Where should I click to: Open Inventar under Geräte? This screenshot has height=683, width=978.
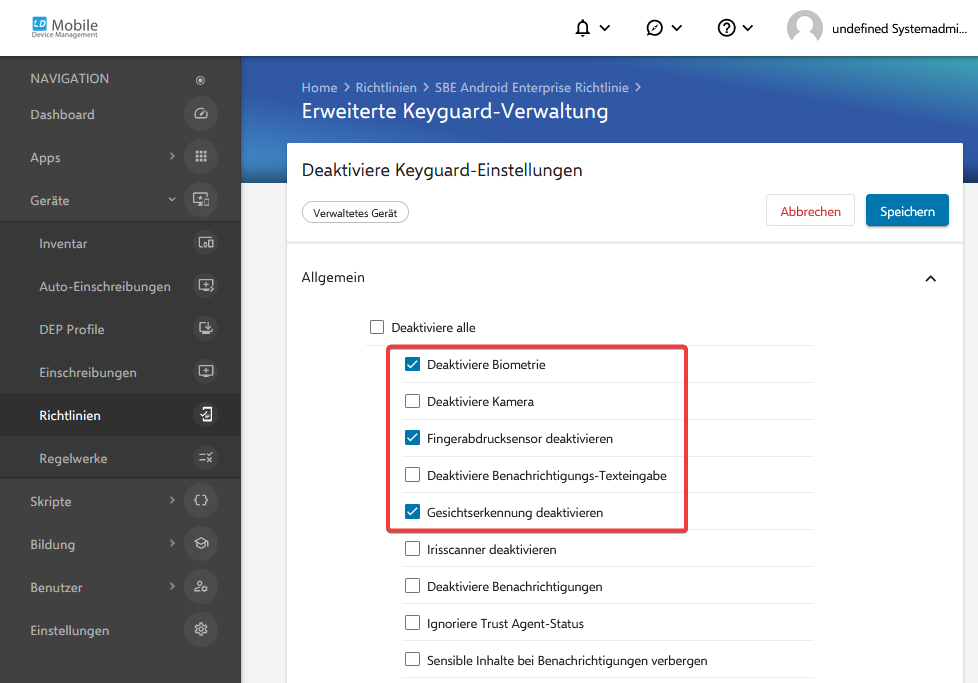click(x=63, y=244)
